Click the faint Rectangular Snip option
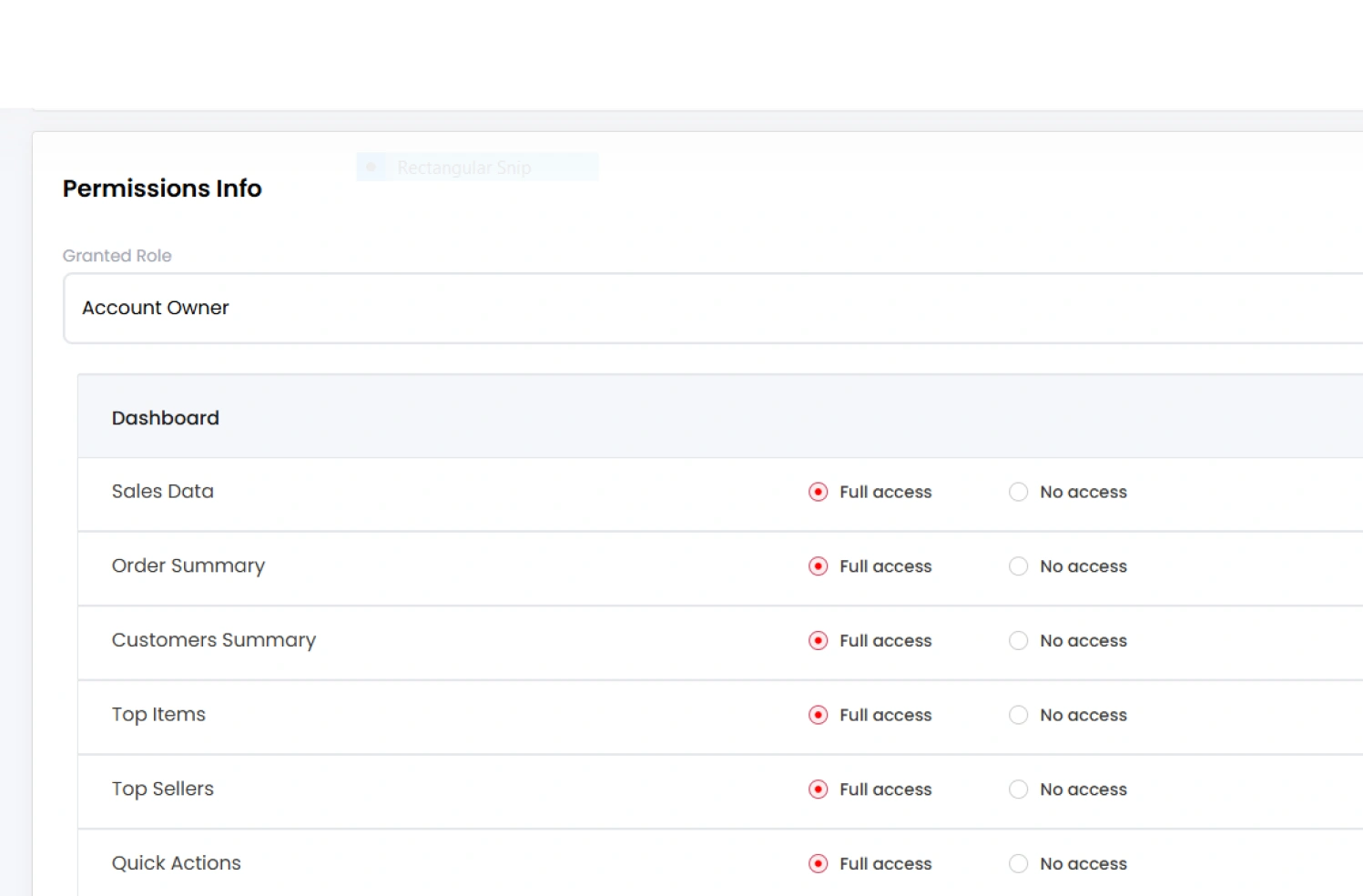Image resolution: width=1363 pixels, height=896 pixels. [x=463, y=168]
